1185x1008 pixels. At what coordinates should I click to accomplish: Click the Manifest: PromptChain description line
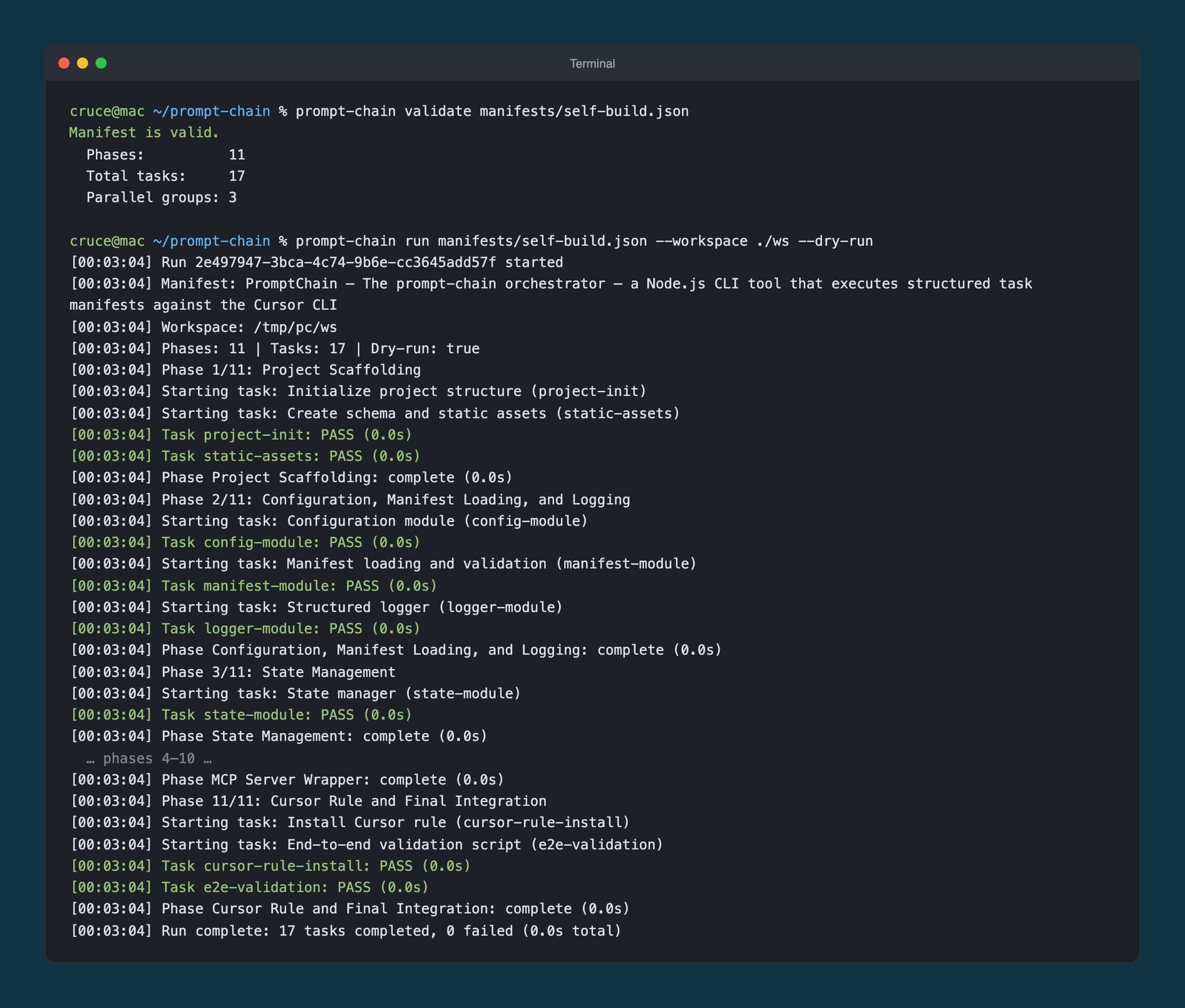click(551, 295)
